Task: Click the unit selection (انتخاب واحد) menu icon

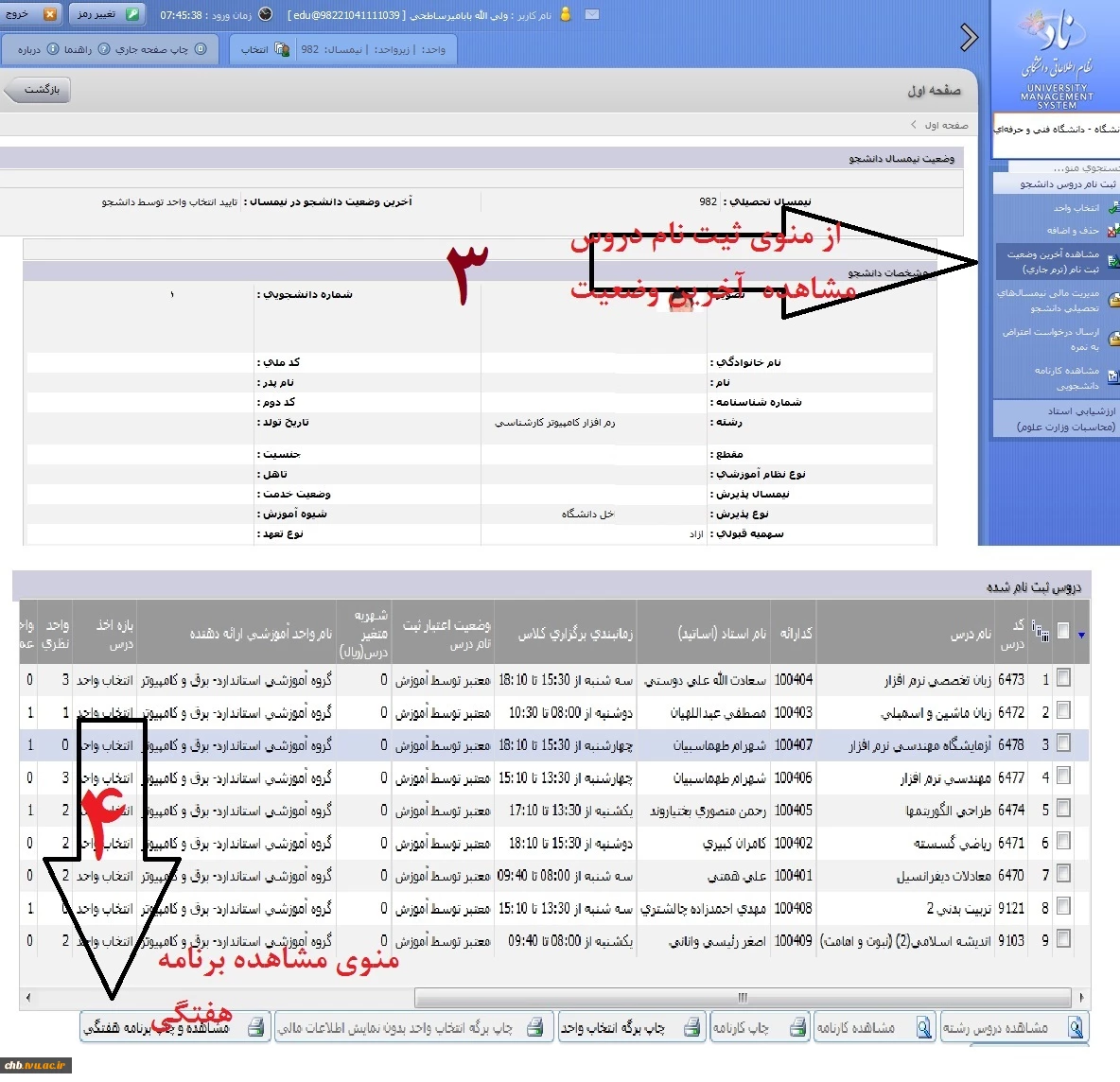Action: [1112, 208]
